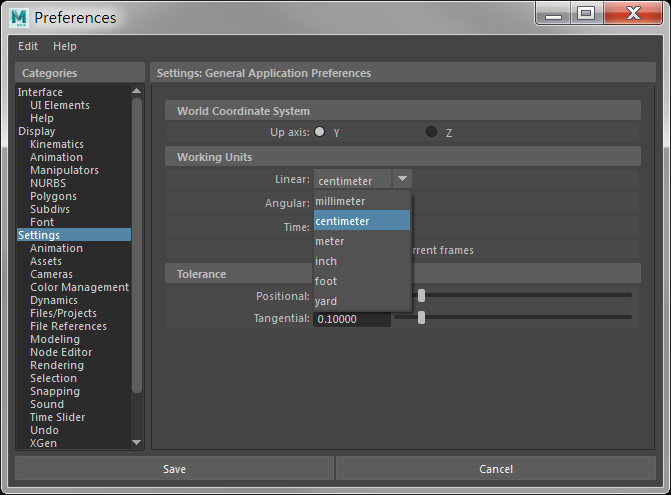The height and width of the screenshot is (495, 671).
Task: Save the preferences
Action: pyautogui.click(x=174, y=469)
